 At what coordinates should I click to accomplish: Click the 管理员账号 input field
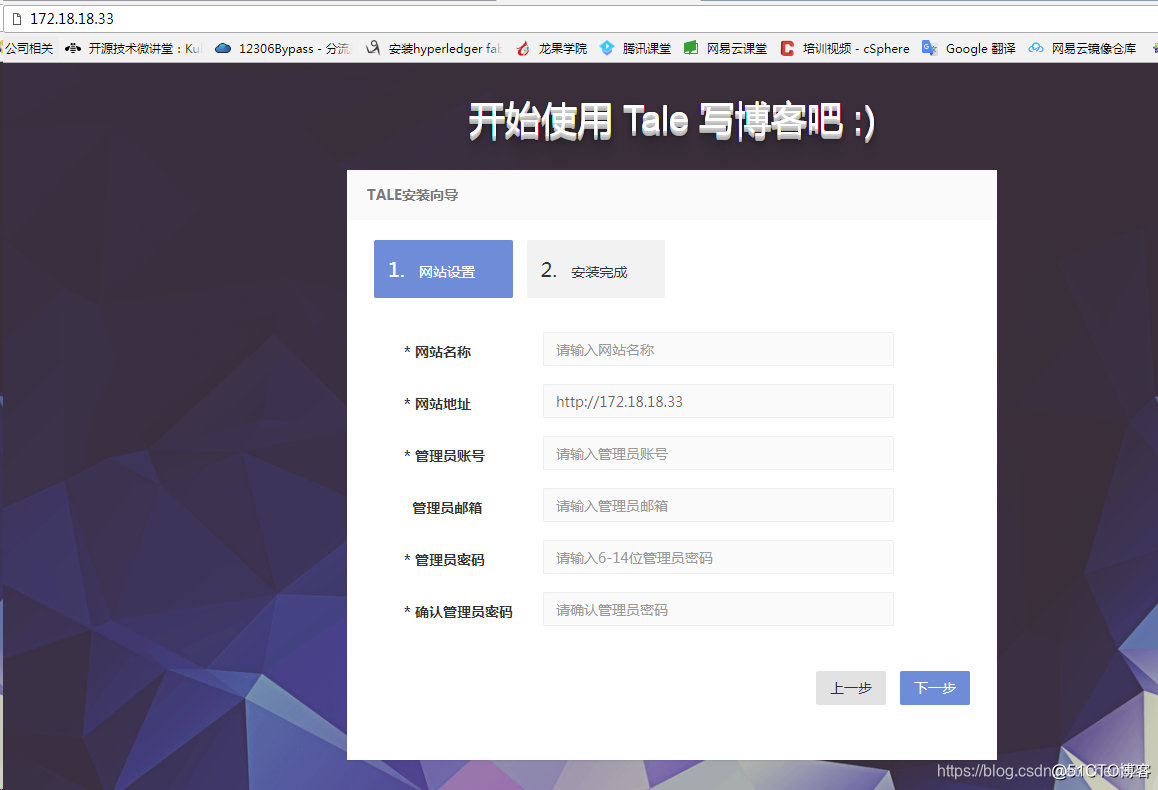(717, 453)
